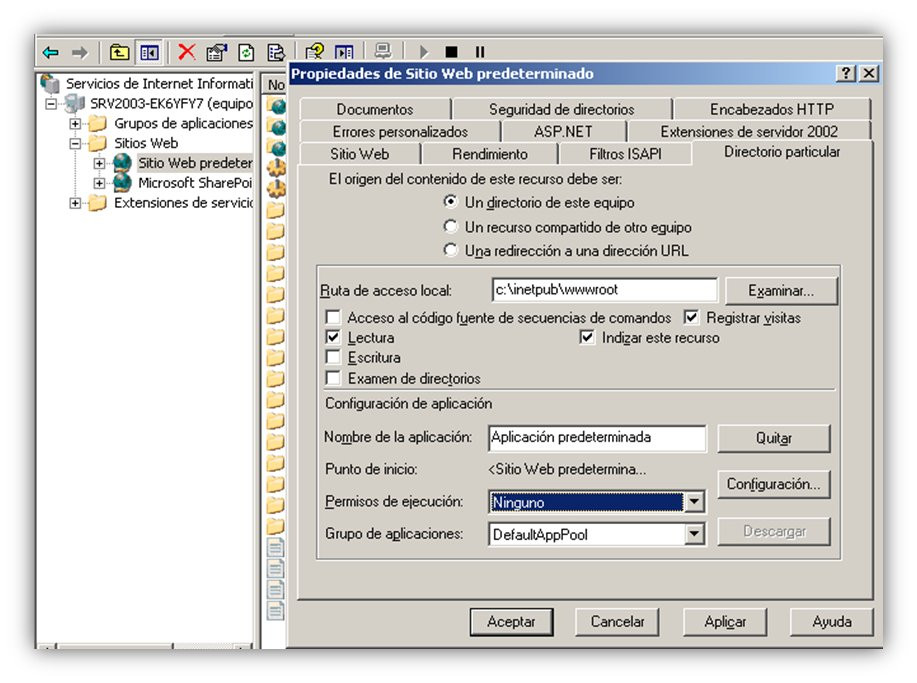Click the Ruta de acceso local field
This screenshot has width=917, height=683.
tap(605, 290)
